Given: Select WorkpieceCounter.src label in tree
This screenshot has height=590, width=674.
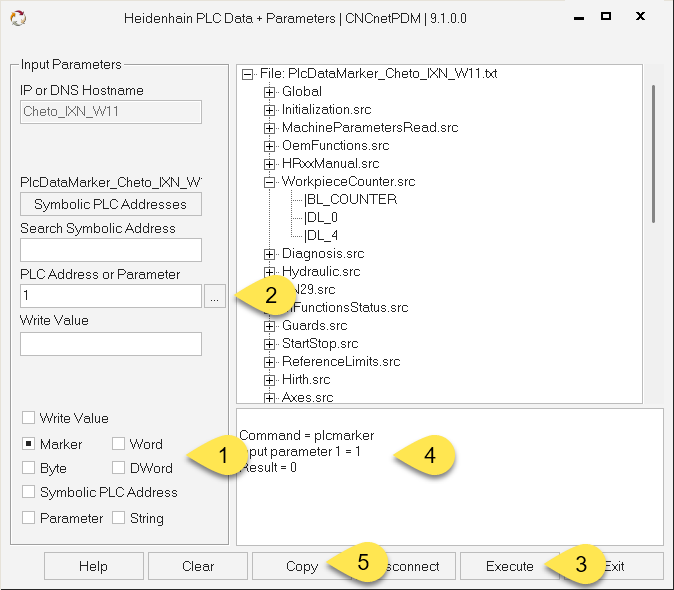Looking at the screenshot, I should point(349,181).
